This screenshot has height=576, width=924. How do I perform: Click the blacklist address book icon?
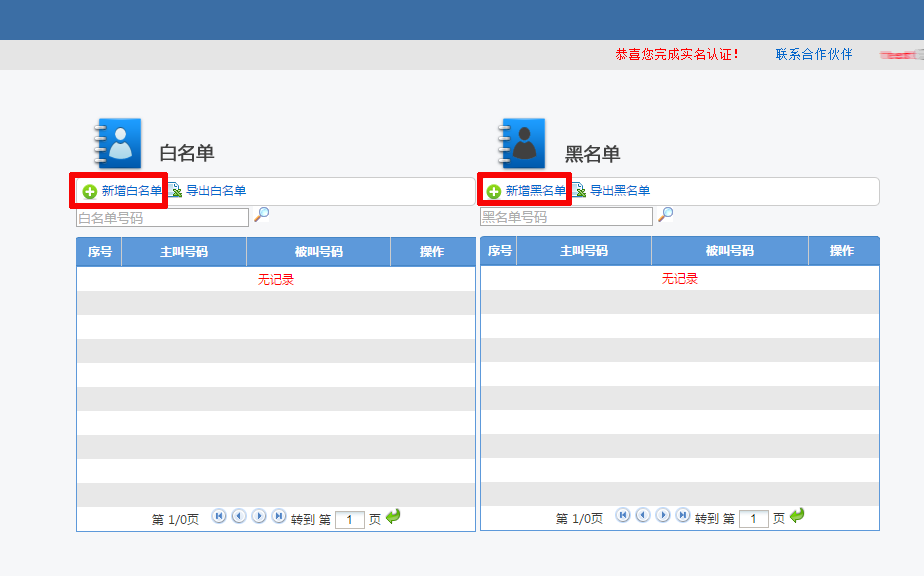tap(521, 140)
